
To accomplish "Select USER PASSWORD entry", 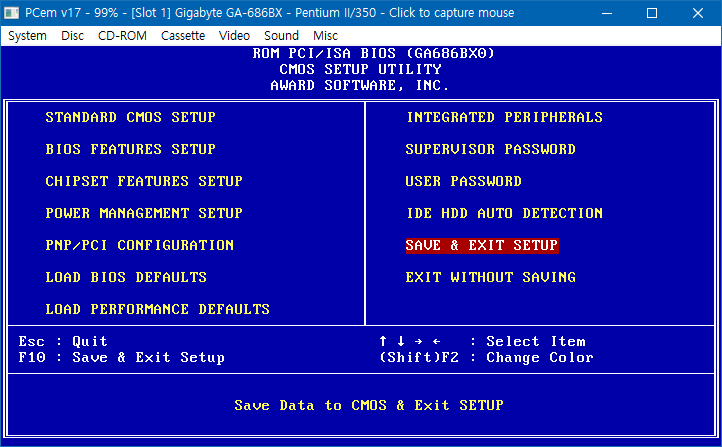I will tap(463, 181).
